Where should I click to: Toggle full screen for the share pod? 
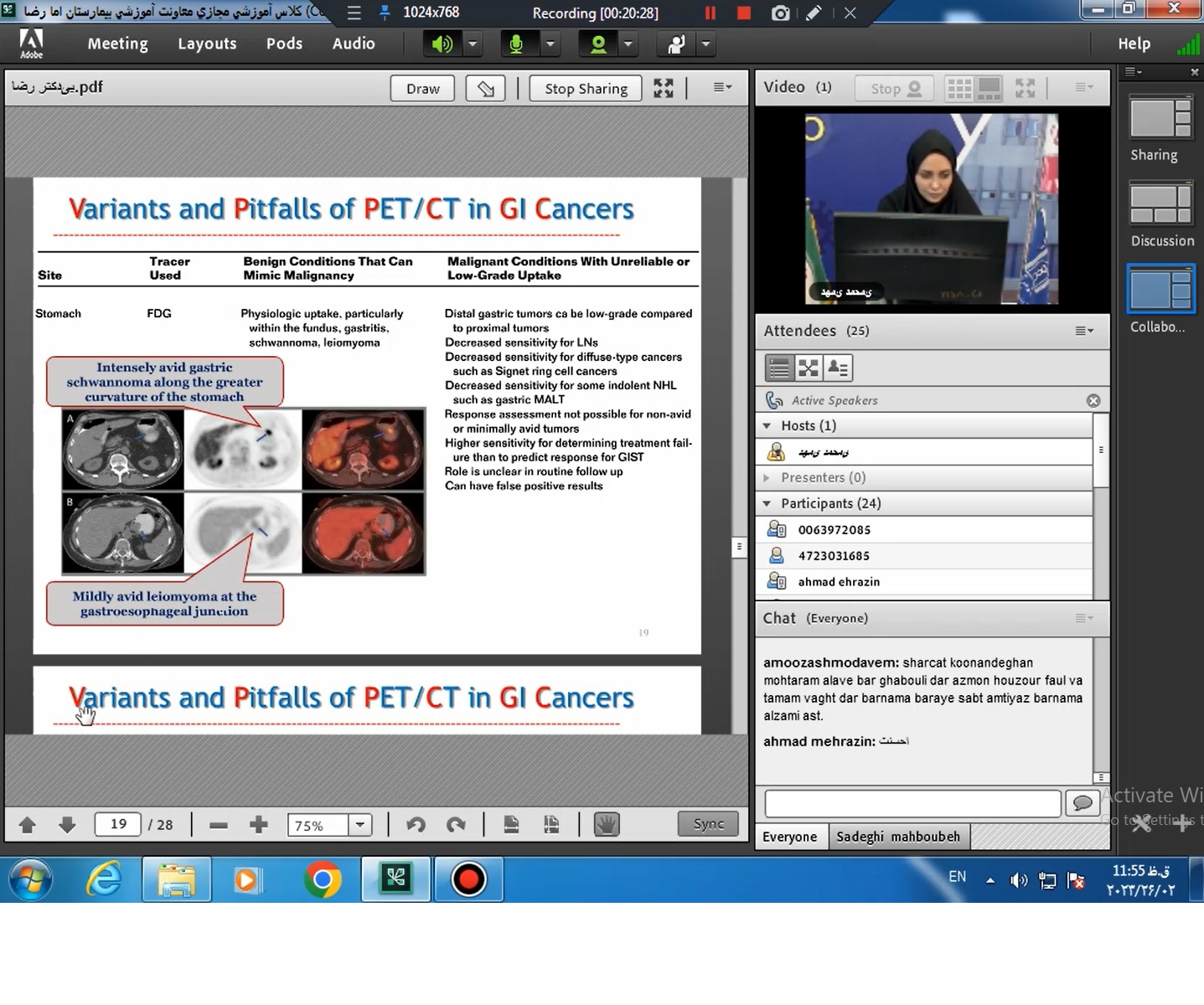[664, 89]
